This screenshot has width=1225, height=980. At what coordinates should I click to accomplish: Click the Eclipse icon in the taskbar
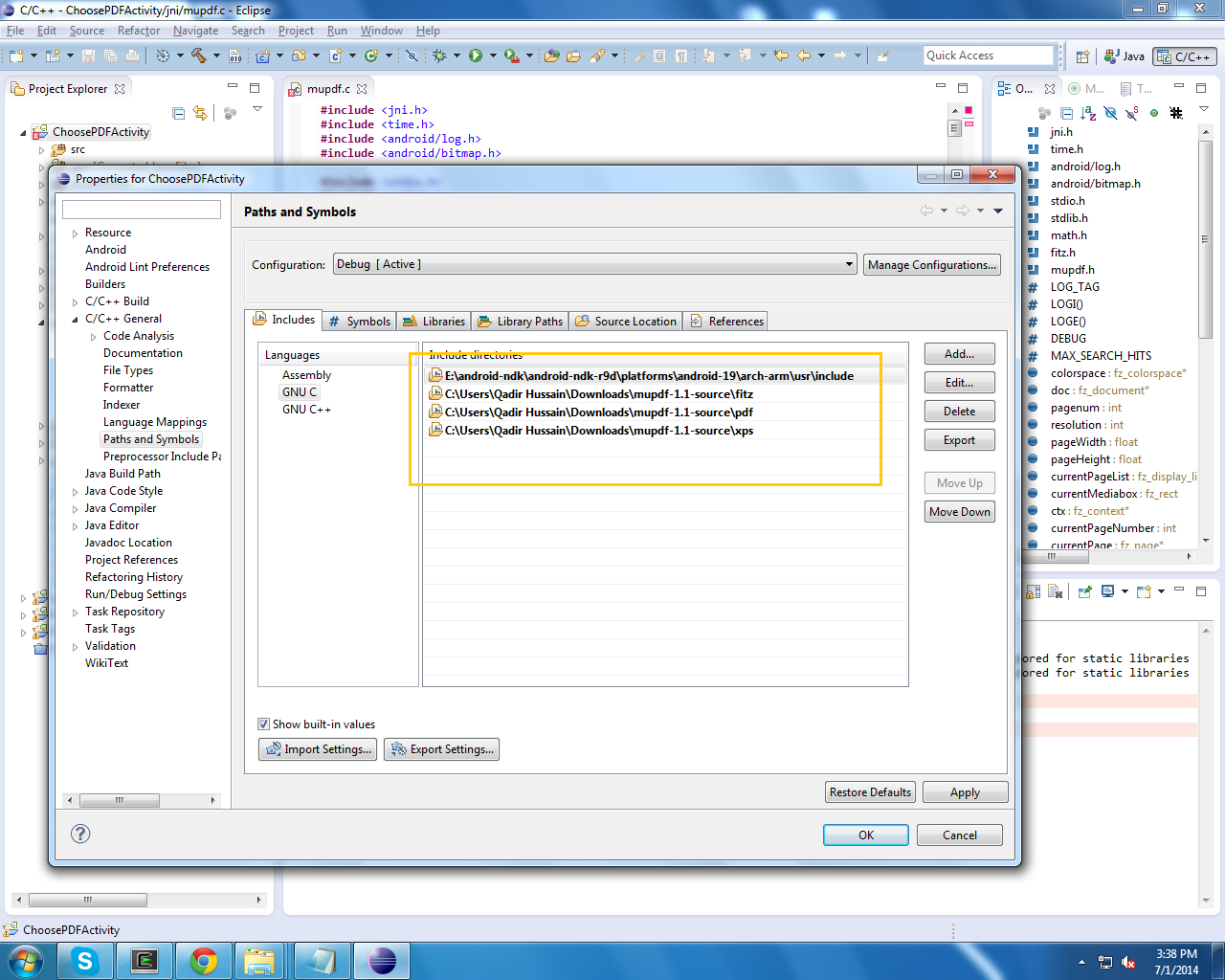[381, 960]
